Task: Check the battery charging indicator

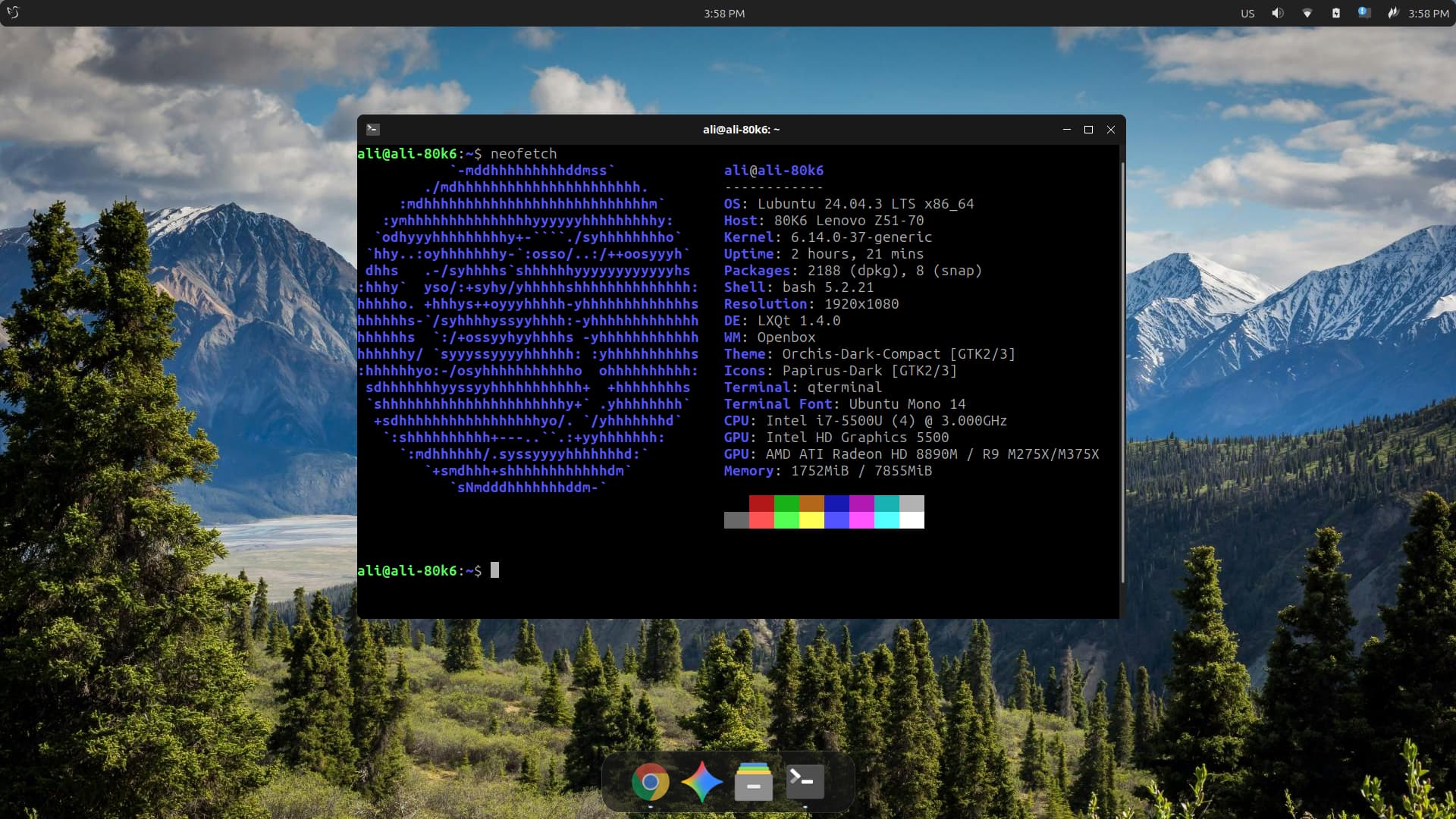Action: tap(1335, 13)
